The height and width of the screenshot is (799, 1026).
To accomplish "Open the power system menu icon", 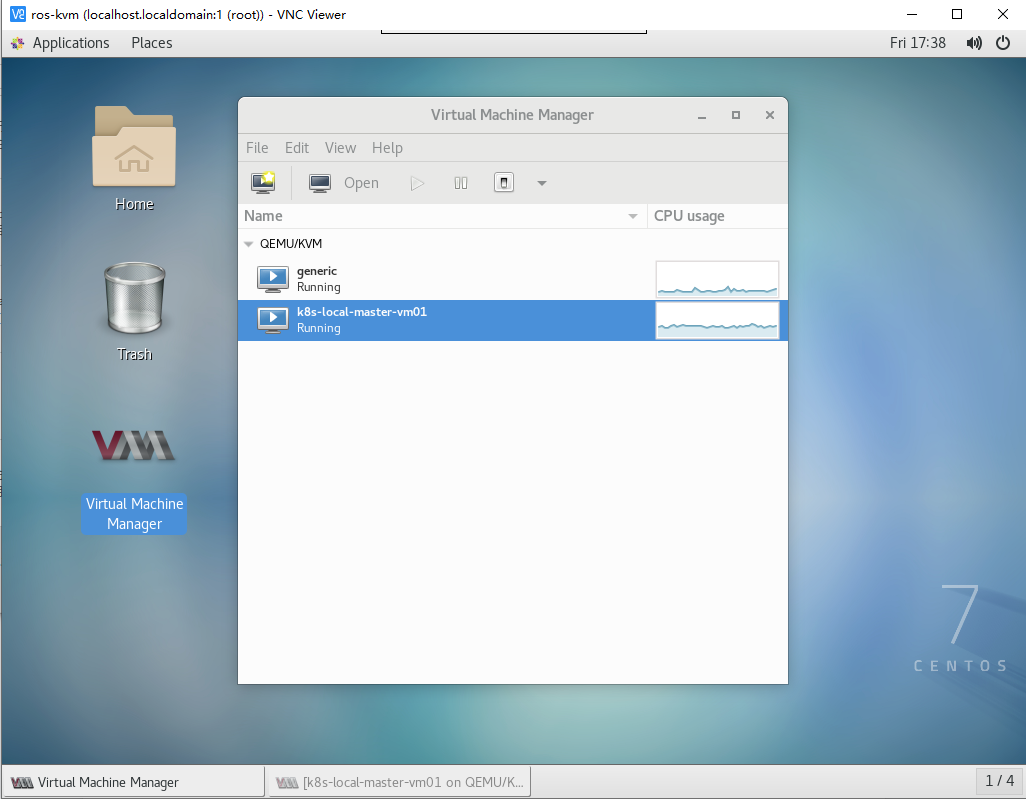I will [1002, 43].
